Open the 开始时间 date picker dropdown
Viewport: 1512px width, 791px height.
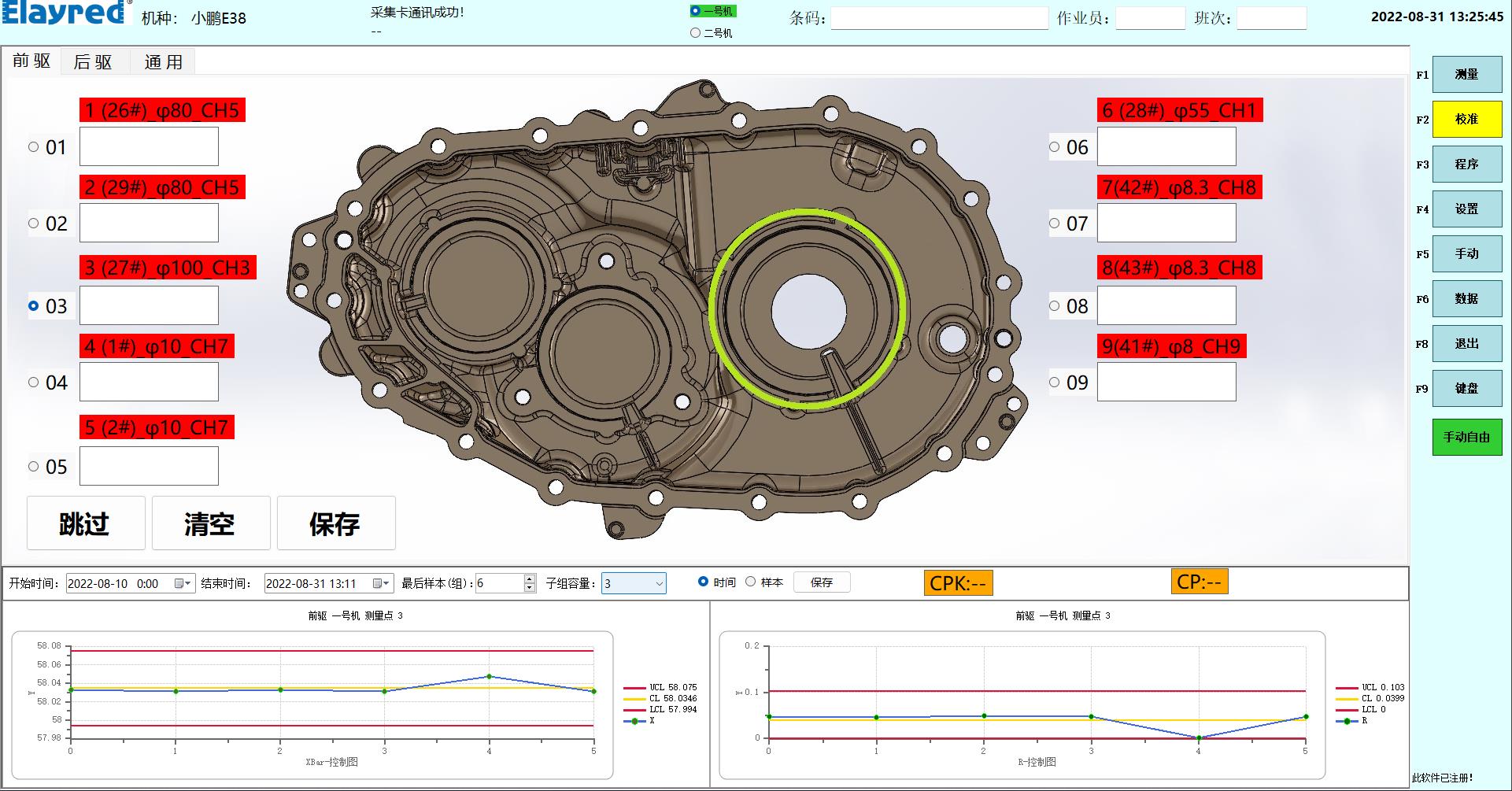pyautogui.click(x=183, y=583)
